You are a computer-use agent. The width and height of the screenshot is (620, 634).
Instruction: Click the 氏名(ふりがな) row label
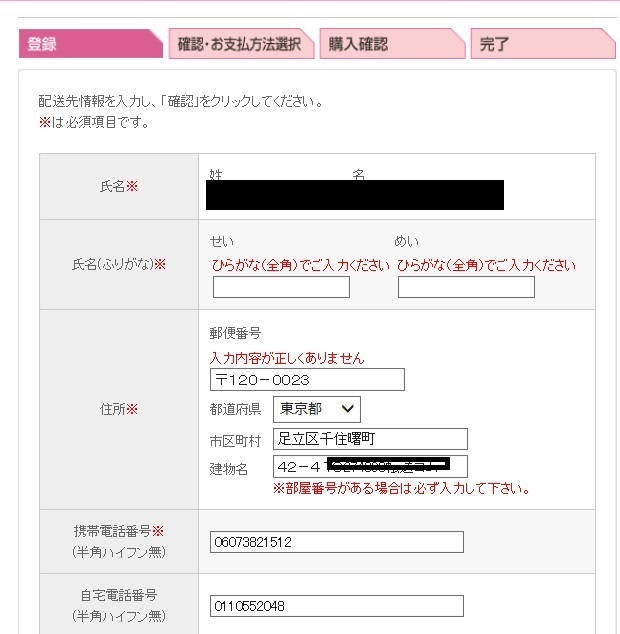click(119, 265)
